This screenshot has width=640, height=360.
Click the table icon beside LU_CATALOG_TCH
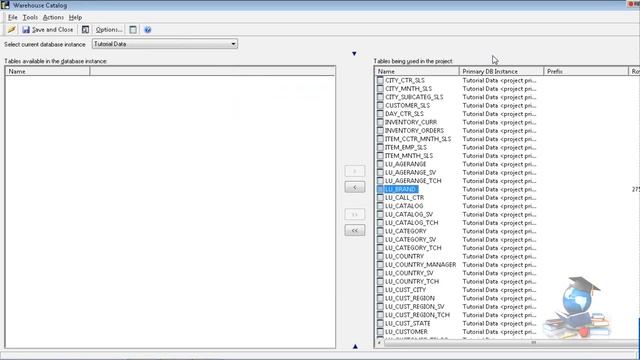(x=380, y=223)
